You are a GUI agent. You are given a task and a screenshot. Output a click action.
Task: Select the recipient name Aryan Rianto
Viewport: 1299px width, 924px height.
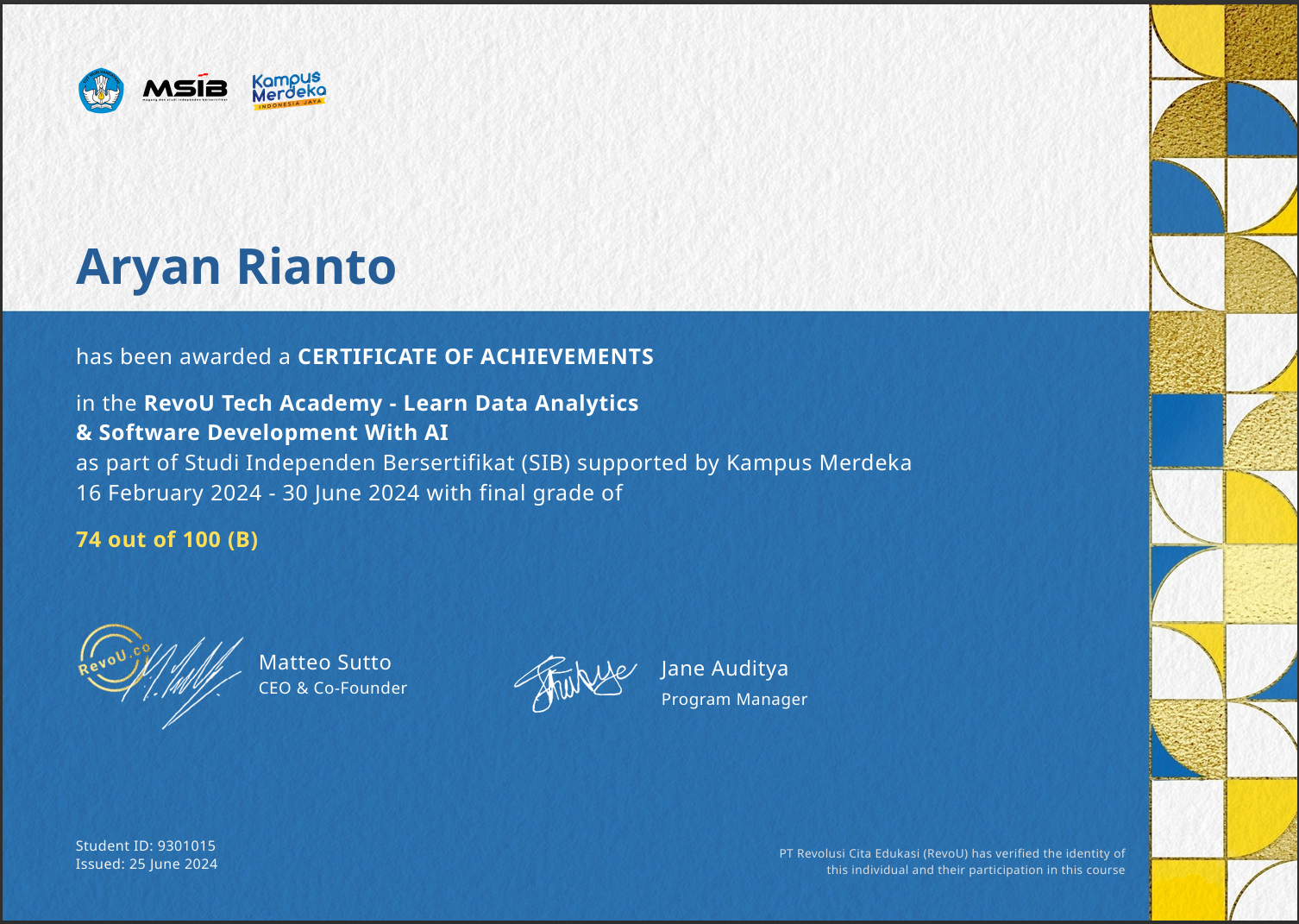(236, 267)
